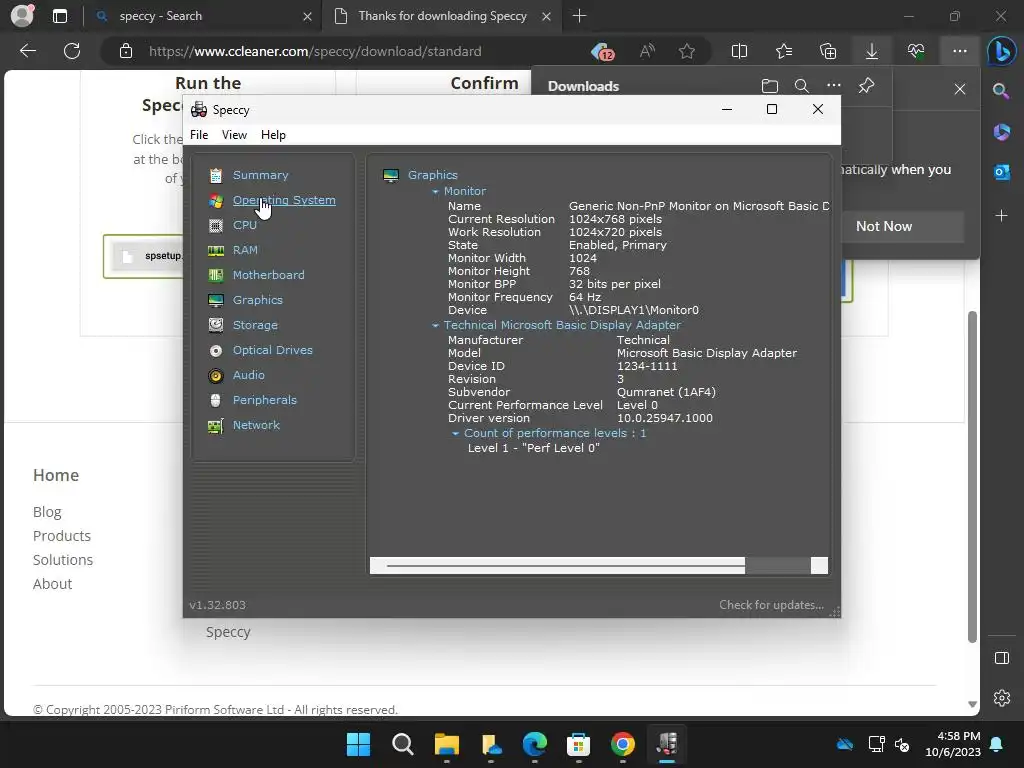Screen dimensions: 1024x768
Task: Click the CPU chip icon in sidebar
Action: pyautogui.click(x=216, y=225)
